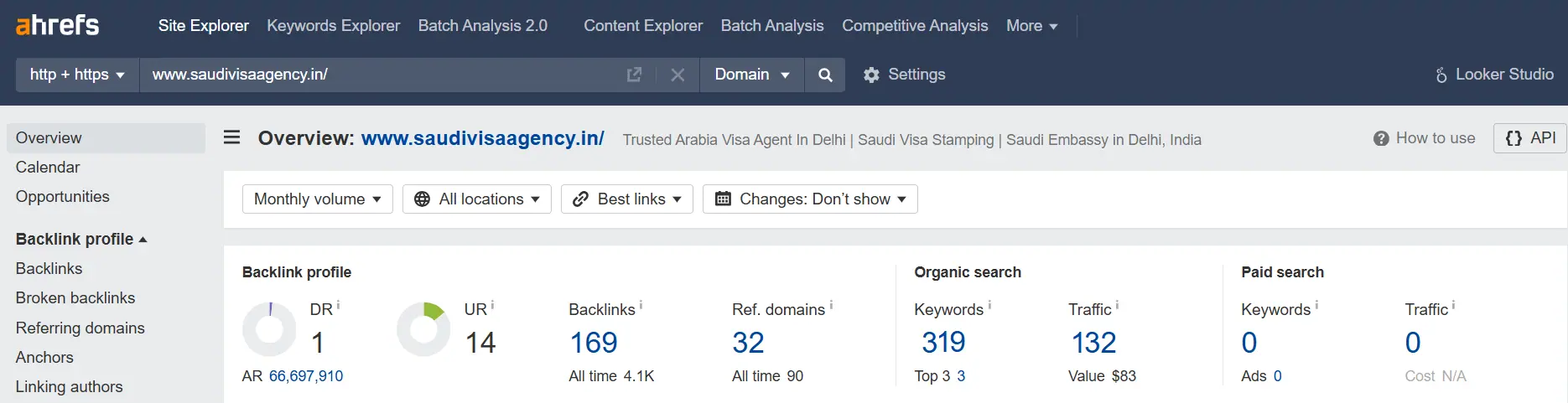
Task: Toggle the hamburger sidebar menu
Action: pyautogui.click(x=232, y=137)
